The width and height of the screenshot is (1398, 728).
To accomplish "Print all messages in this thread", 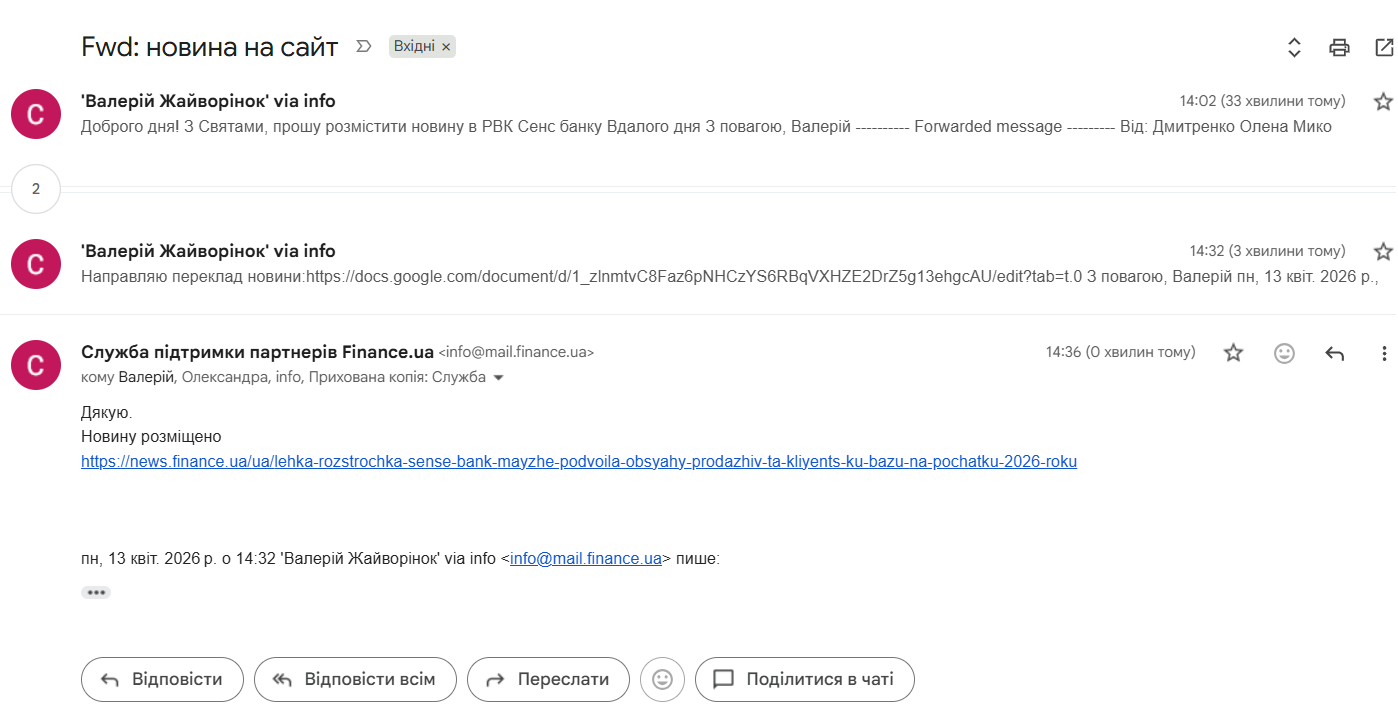I will tap(1339, 47).
